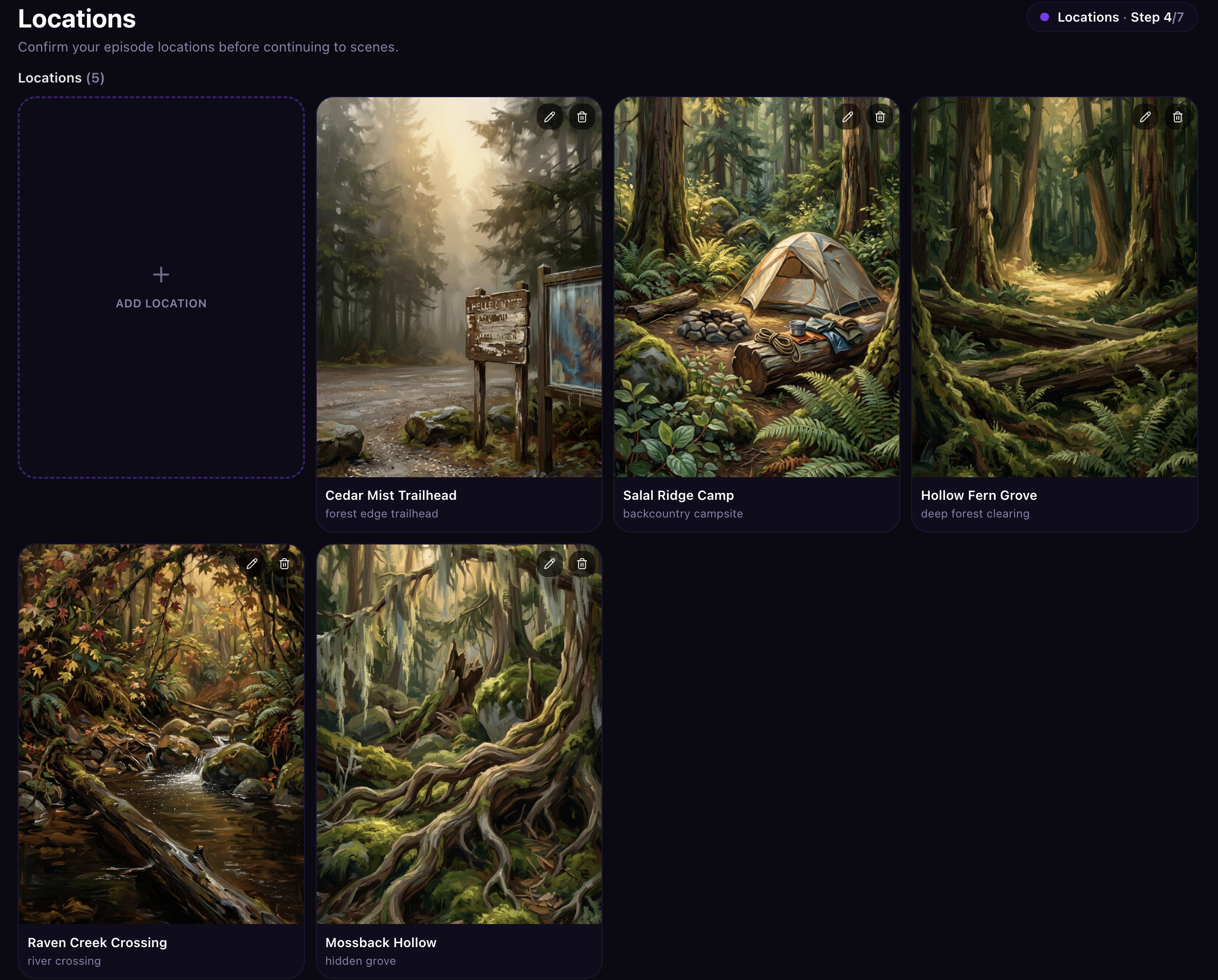Delete the Raven Creek Crossing location
Viewport: 1218px width, 980px height.
285,564
